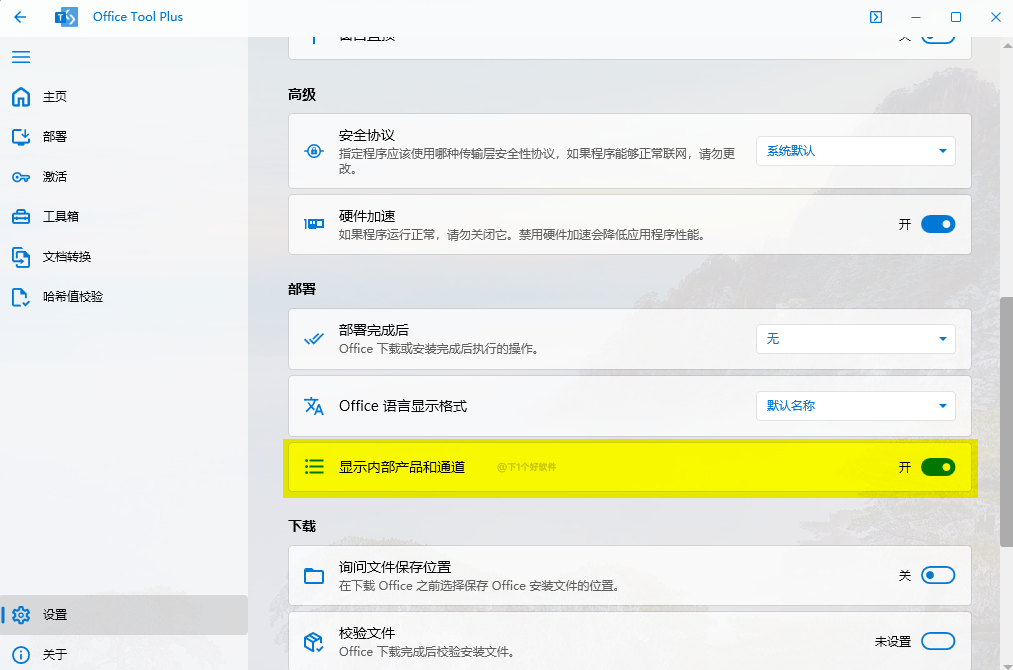Toggle the 校验文件 switch

[x=937, y=641]
